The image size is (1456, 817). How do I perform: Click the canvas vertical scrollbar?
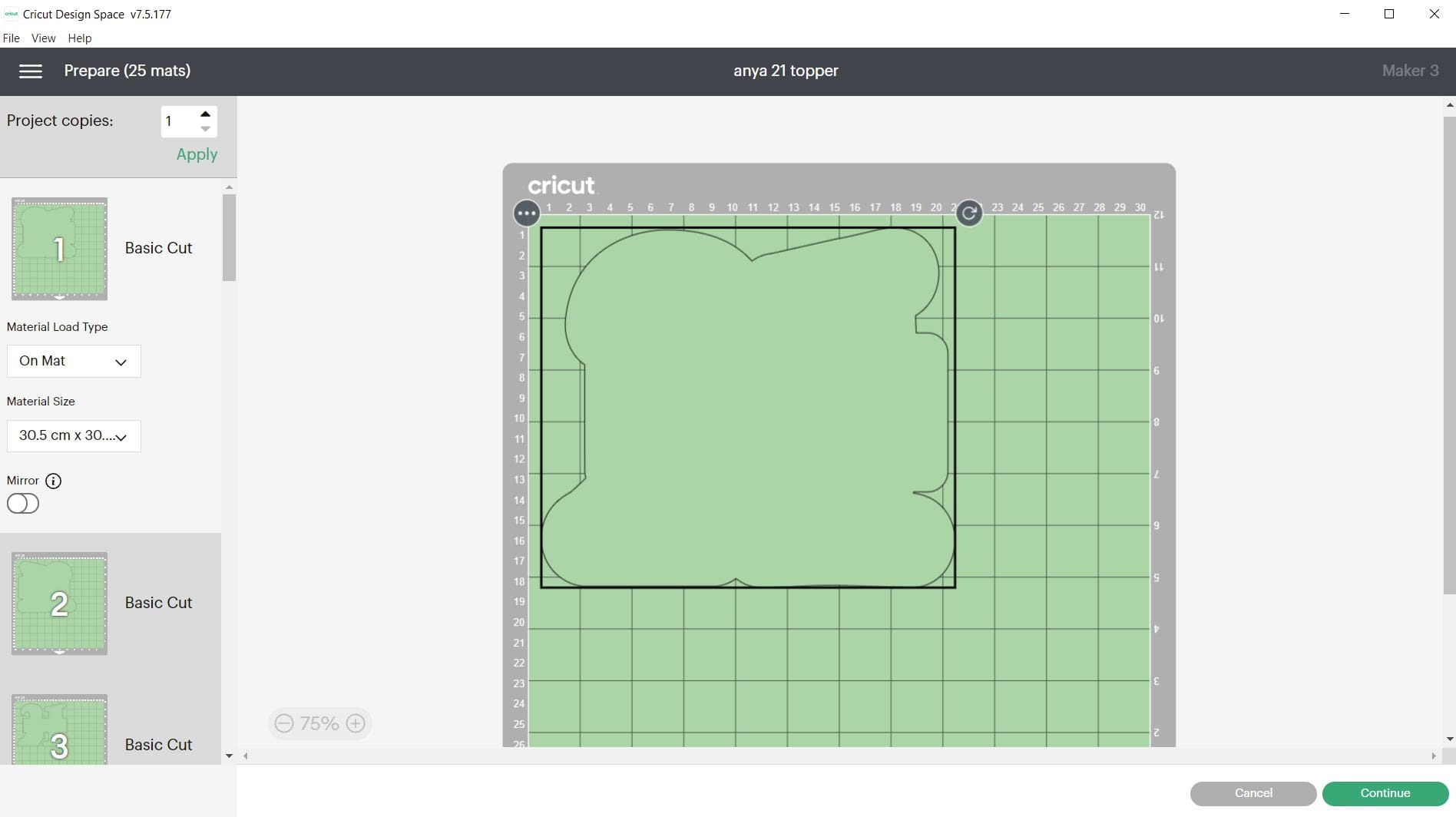[x=1450, y=355]
